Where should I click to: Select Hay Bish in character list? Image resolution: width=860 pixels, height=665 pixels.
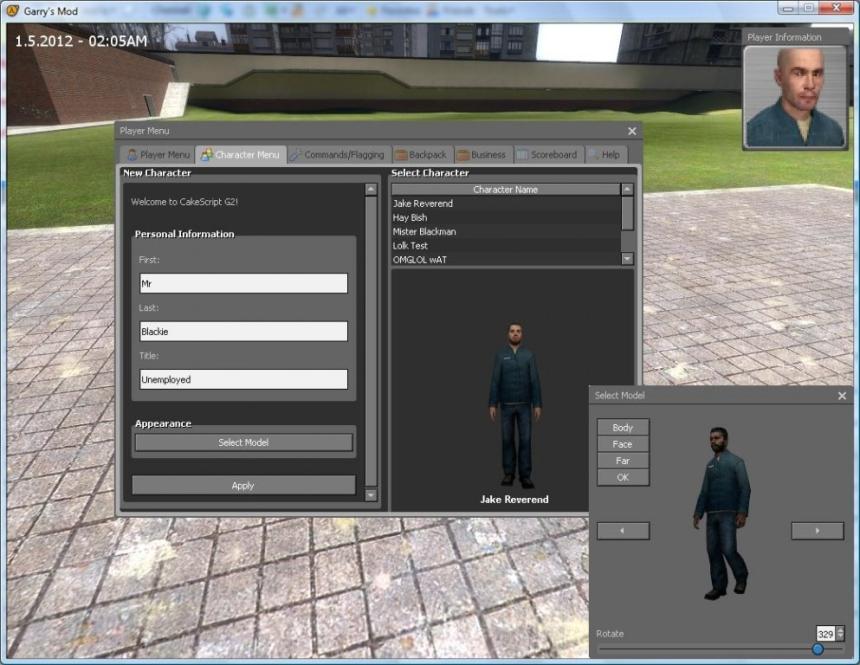click(x=505, y=218)
